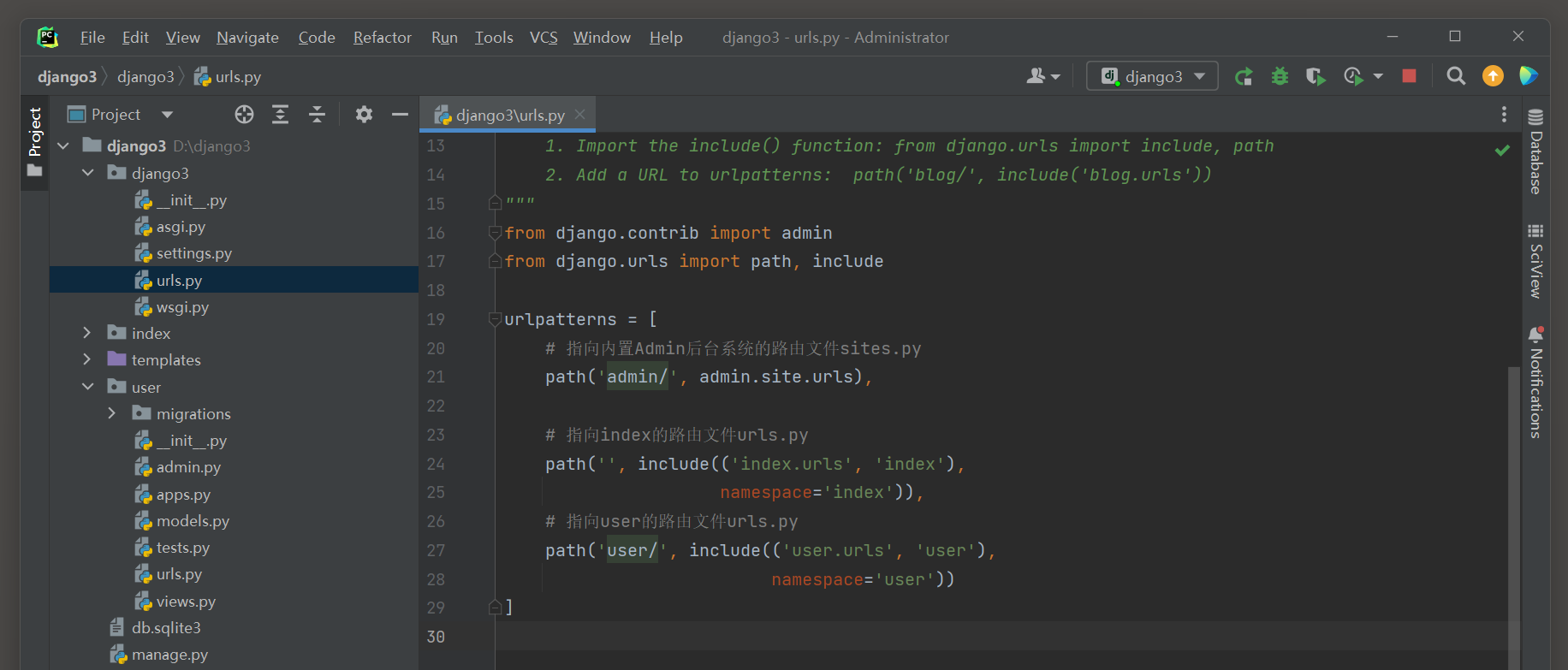
Task: Open editor tab options three-dot menu
Action: pyautogui.click(x=1504, y=115)
